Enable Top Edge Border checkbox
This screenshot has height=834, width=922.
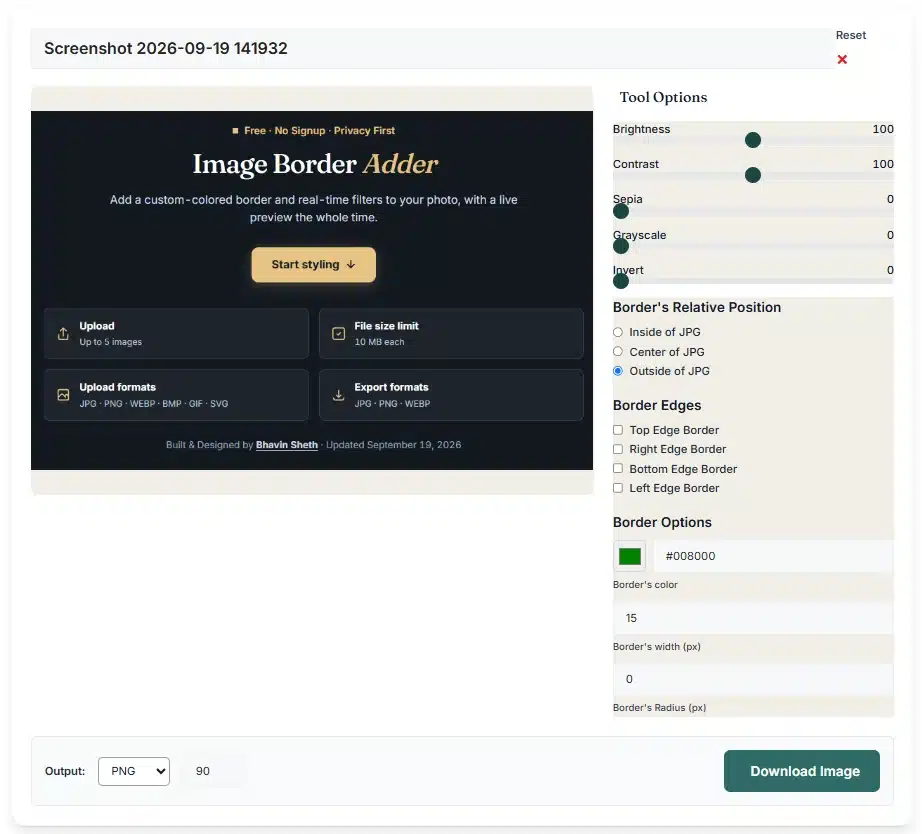tap(618, 430)
